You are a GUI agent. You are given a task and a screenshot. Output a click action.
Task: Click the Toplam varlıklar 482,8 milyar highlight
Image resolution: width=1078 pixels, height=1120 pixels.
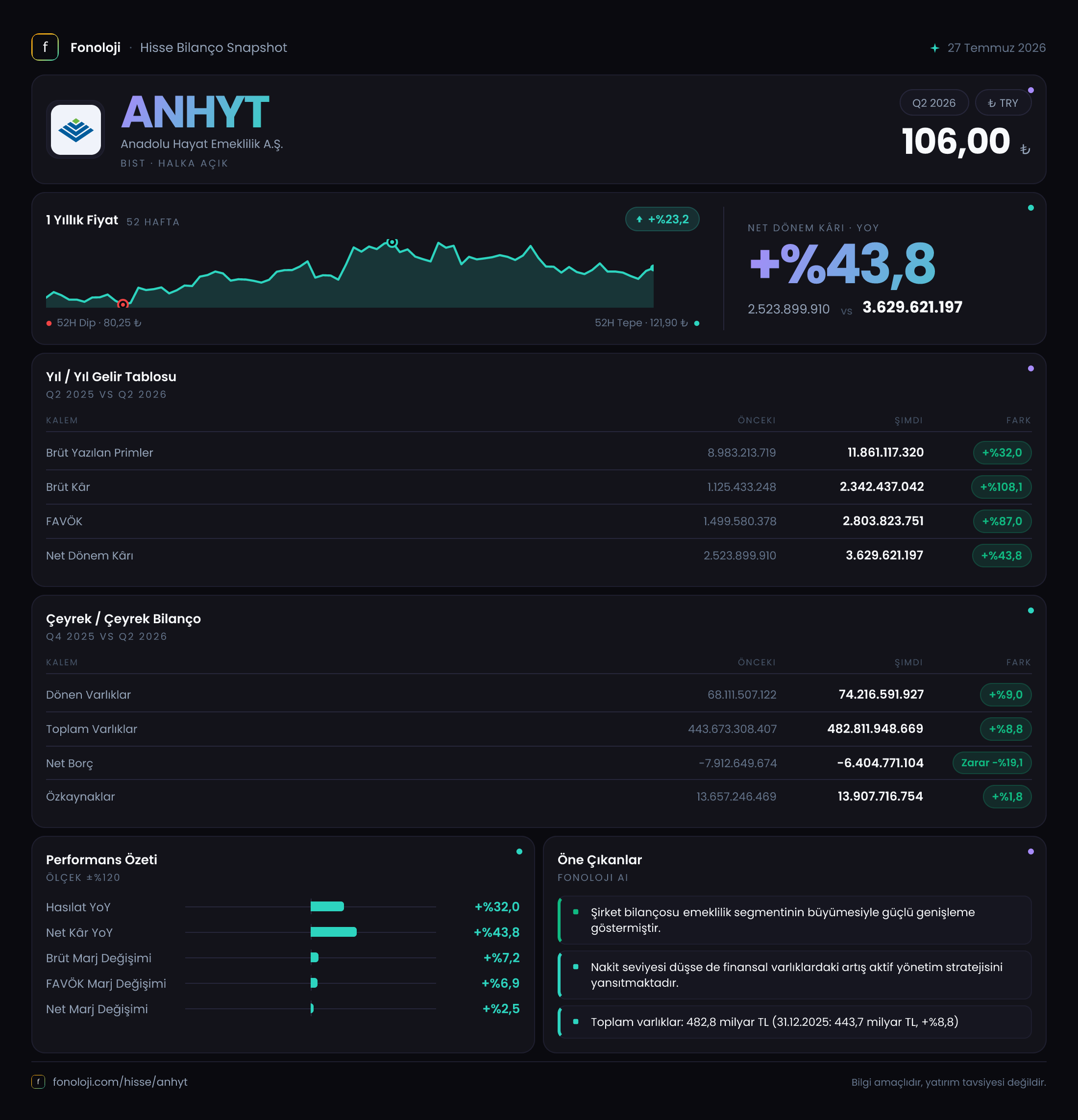(x=794, y=1022)
